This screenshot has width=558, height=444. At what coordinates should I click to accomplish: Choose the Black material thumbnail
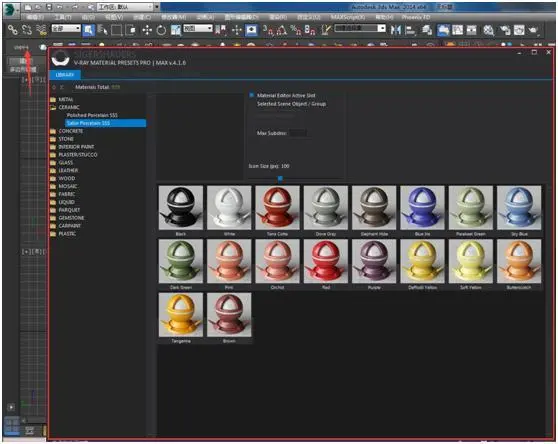pyautogui.click(x=181, y=208)
